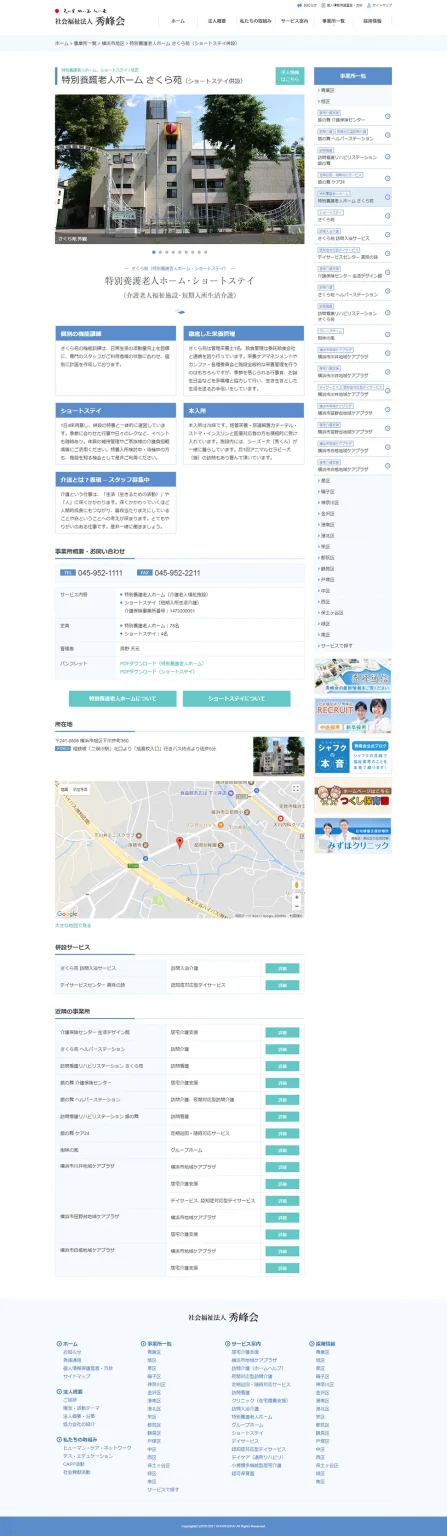Click PDFダウンロード（特別養護老人ホーム）link

pos(161,663)
